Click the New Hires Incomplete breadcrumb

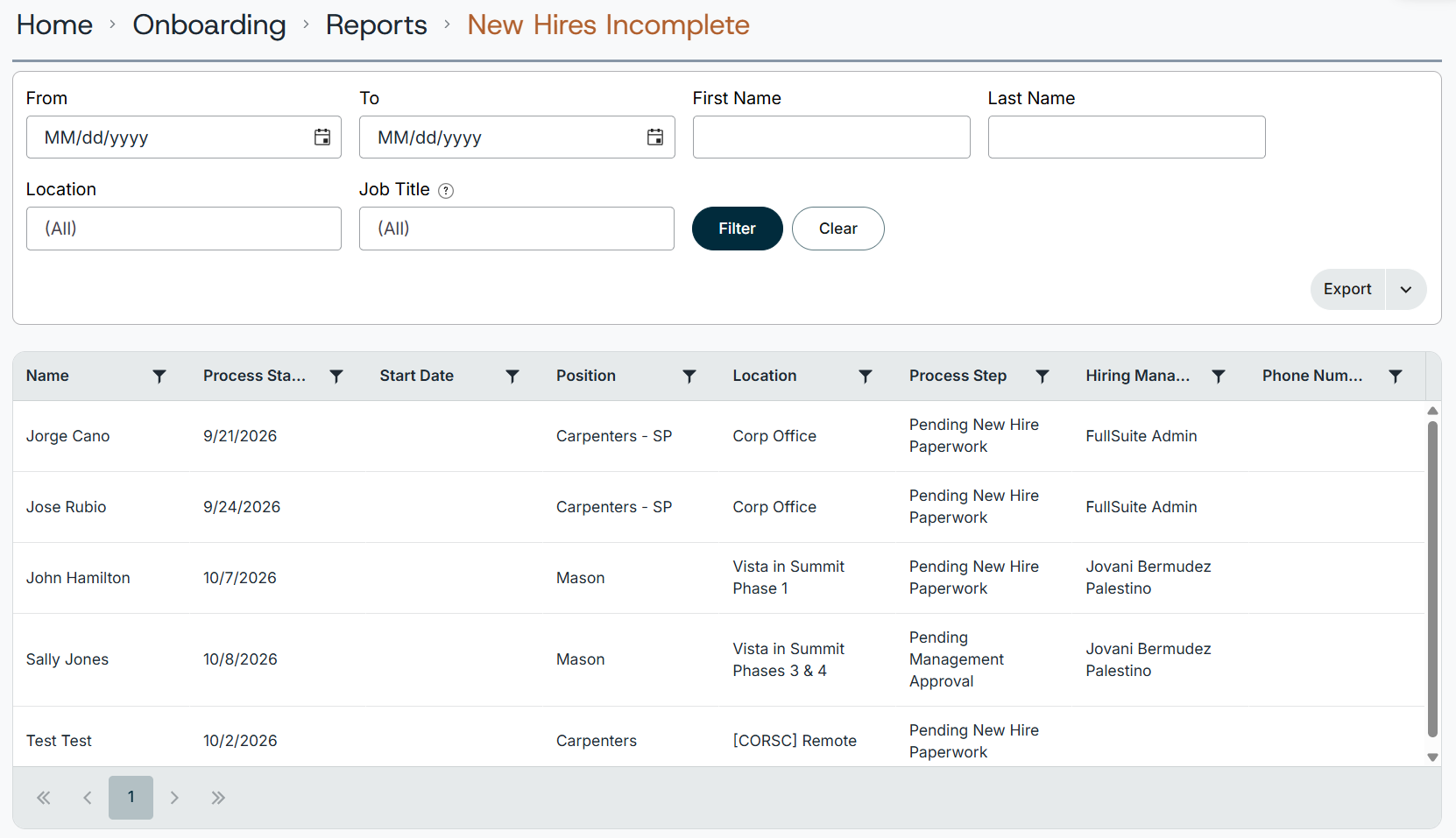click(x=608, y=25)
